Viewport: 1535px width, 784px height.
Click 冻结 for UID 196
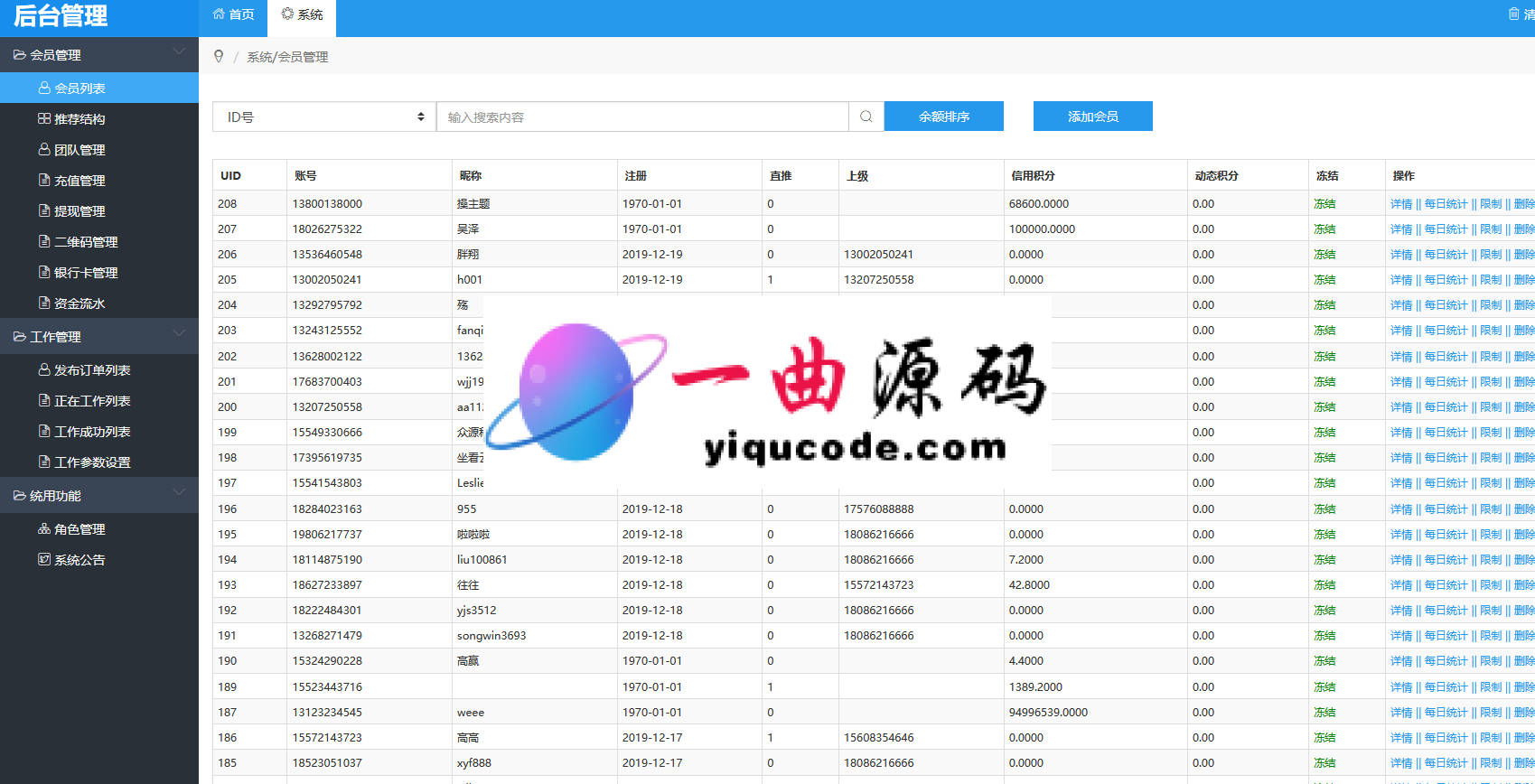pyautogui.click(x=1324, y=509)
